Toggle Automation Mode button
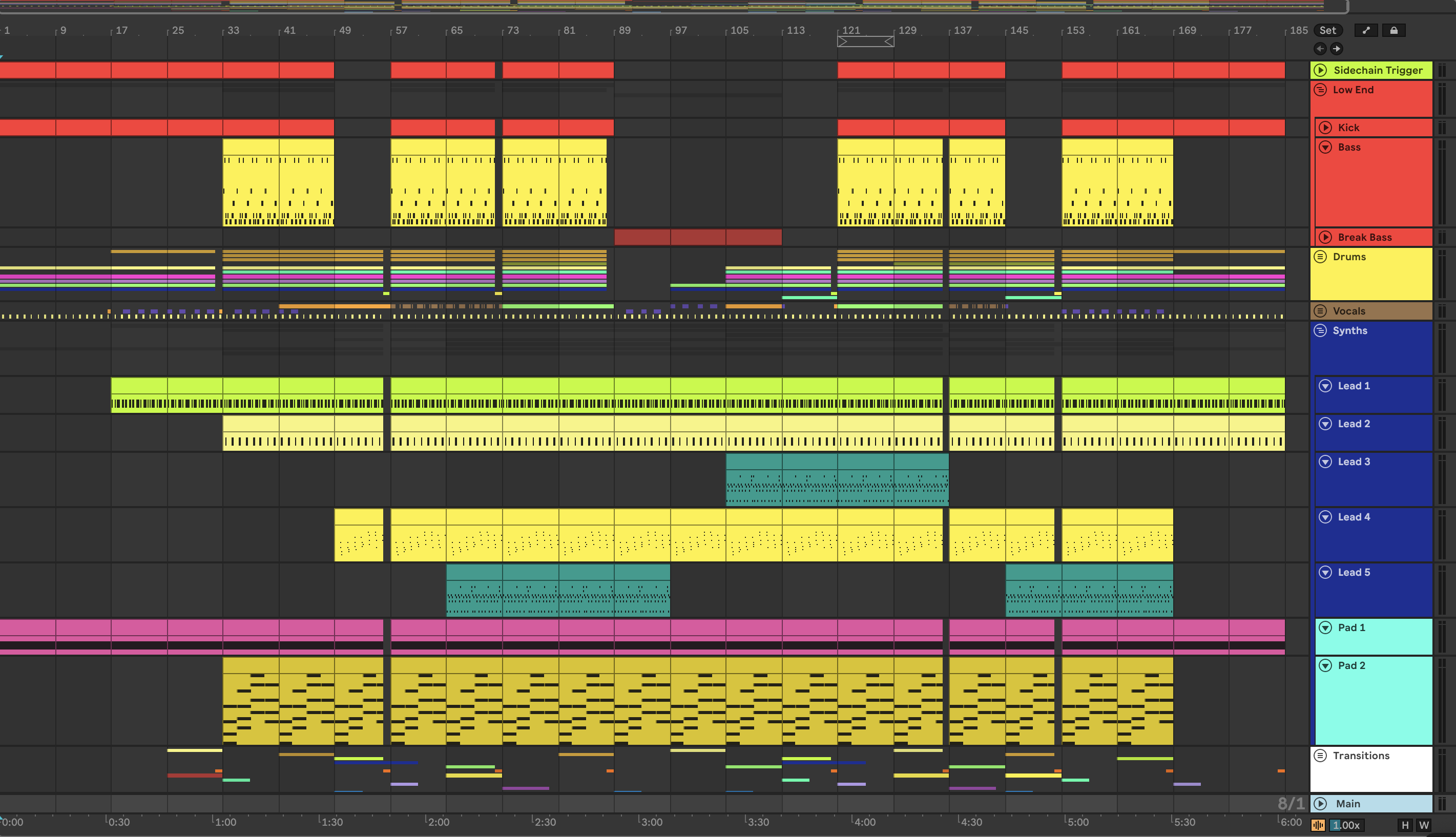1456x837 pixels. (1366, 30)
